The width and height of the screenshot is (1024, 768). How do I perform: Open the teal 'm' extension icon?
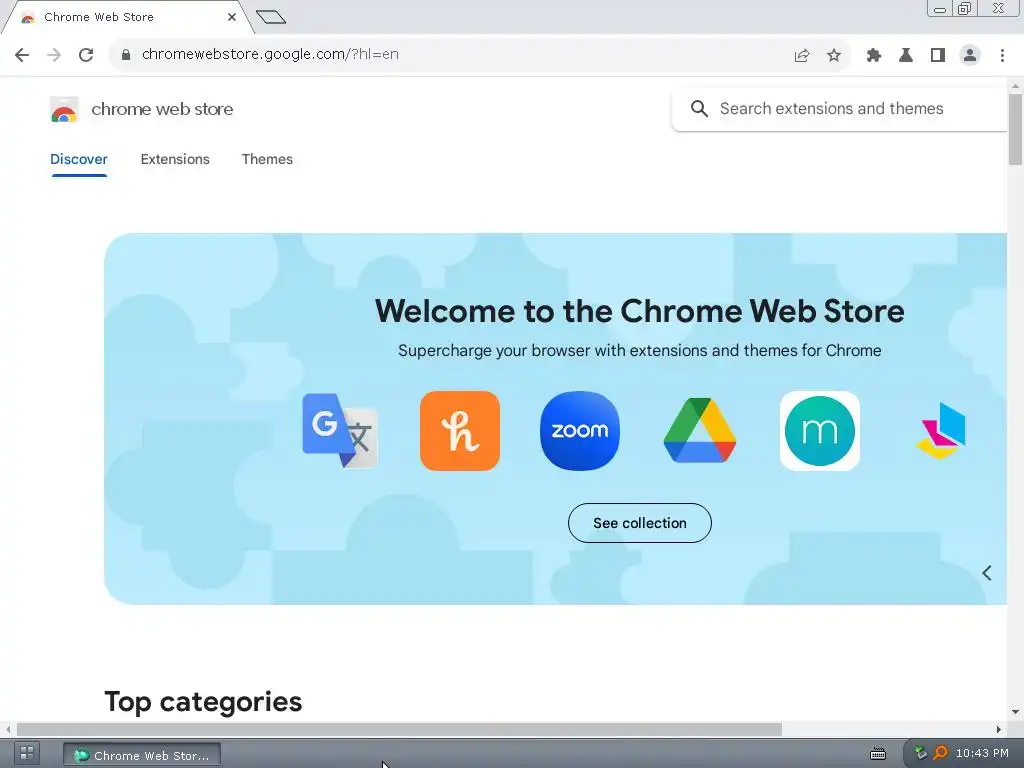[x=820, y=431]
